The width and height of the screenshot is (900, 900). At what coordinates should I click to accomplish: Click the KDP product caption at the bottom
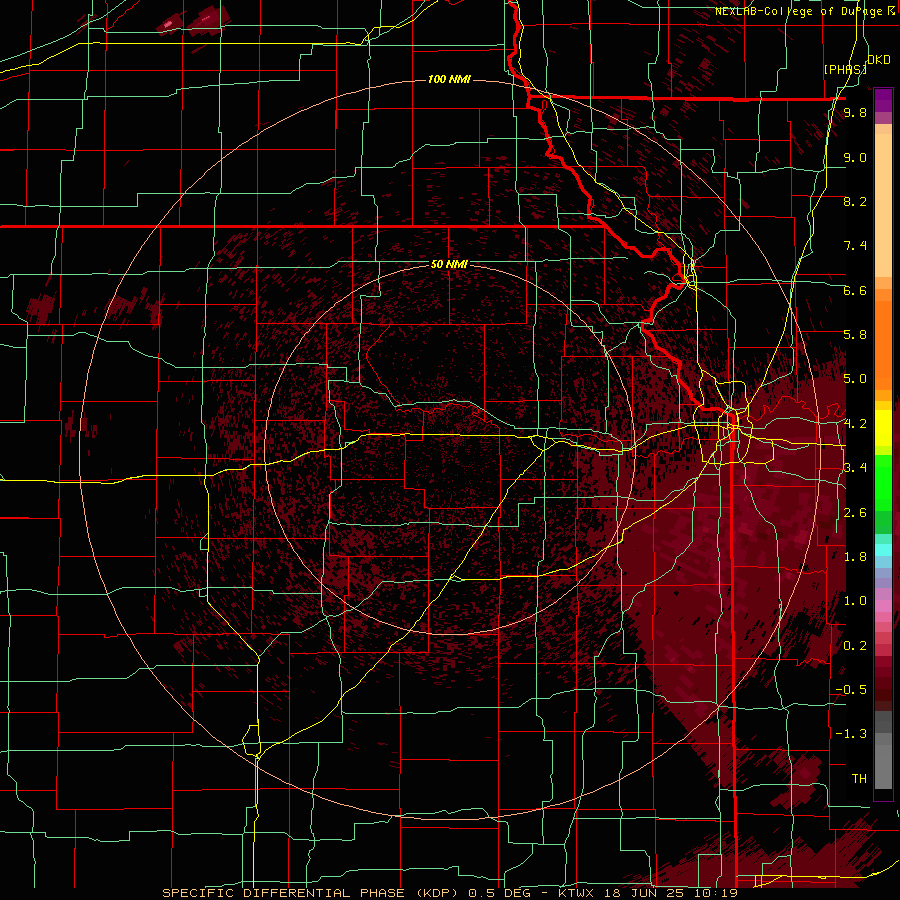pos(450,893)
